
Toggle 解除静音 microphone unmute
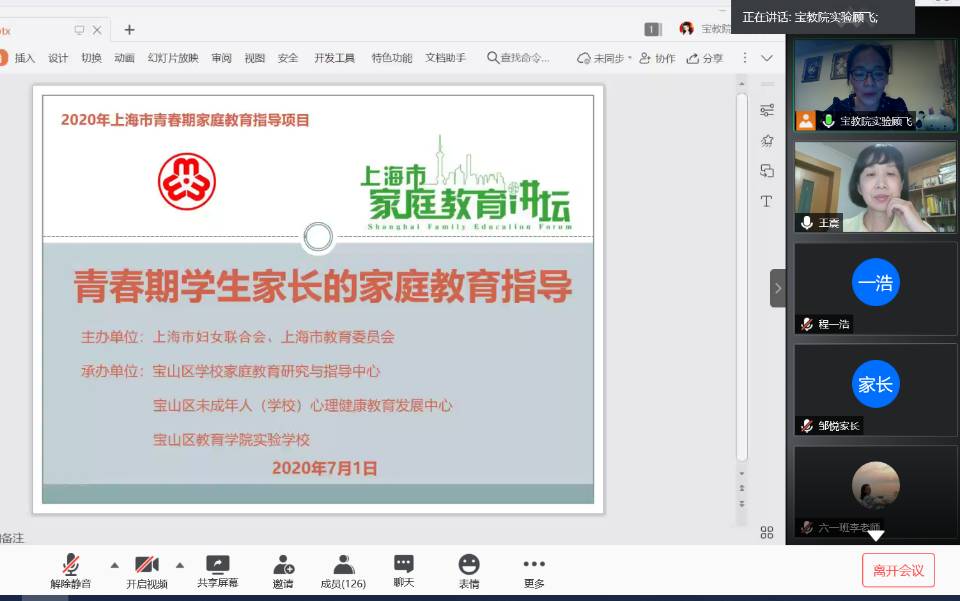tap(70, 565)
